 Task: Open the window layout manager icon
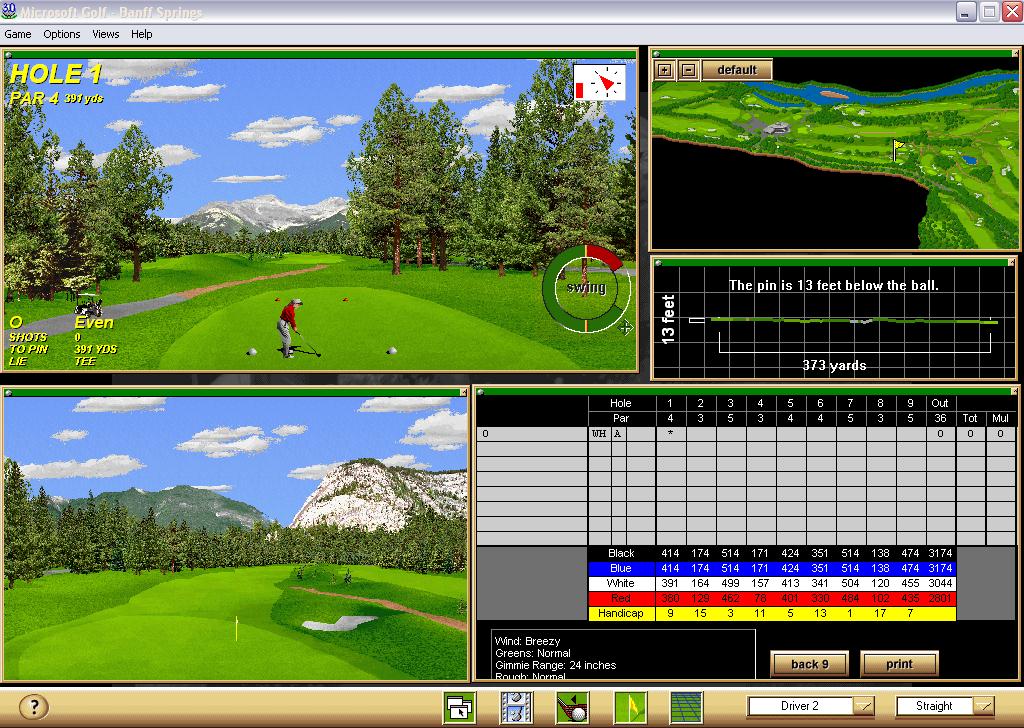[459, 707]
